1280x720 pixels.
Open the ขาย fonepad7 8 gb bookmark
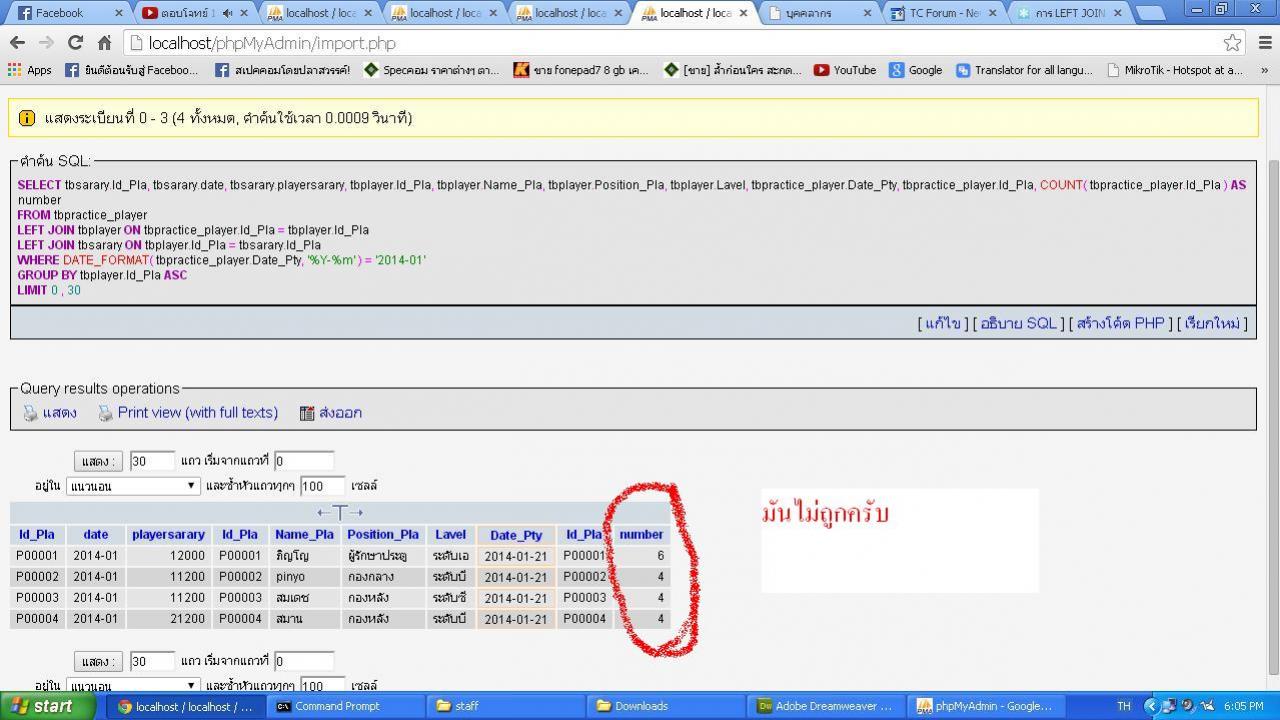point(581,70)
